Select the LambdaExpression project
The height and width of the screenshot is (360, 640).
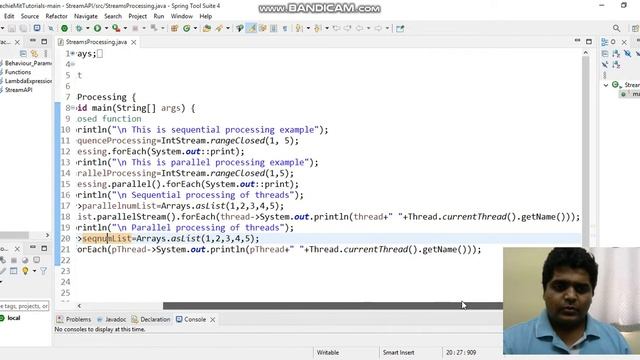pos(26,81)
